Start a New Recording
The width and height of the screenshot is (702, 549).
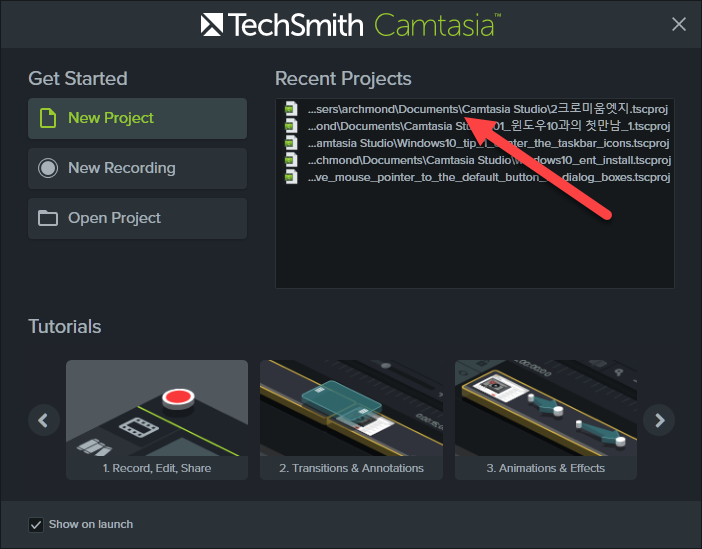tap(137, 168)
